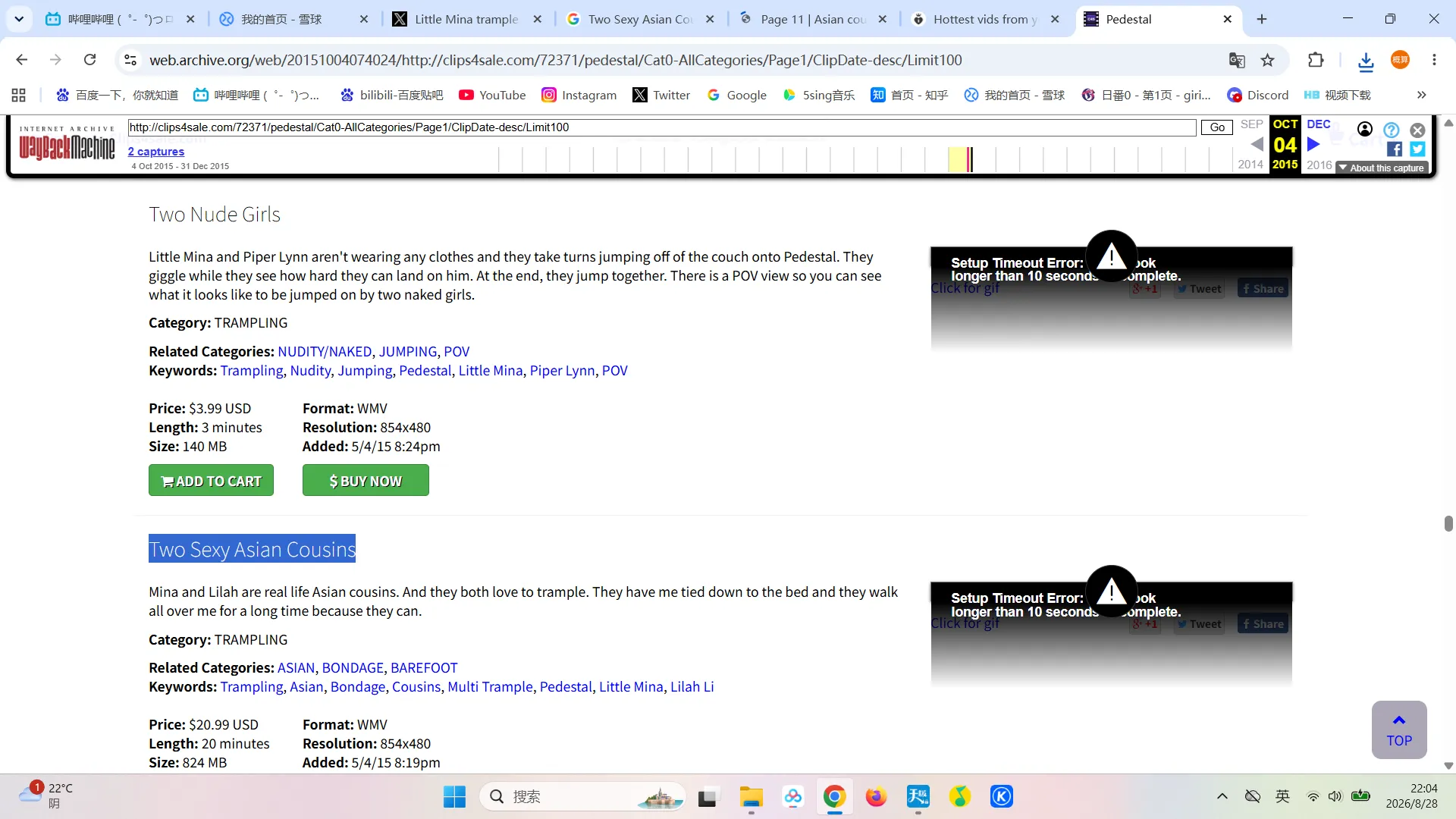
Task: Bookmark this page with the star icon
Action: (x=1267, y=60)
